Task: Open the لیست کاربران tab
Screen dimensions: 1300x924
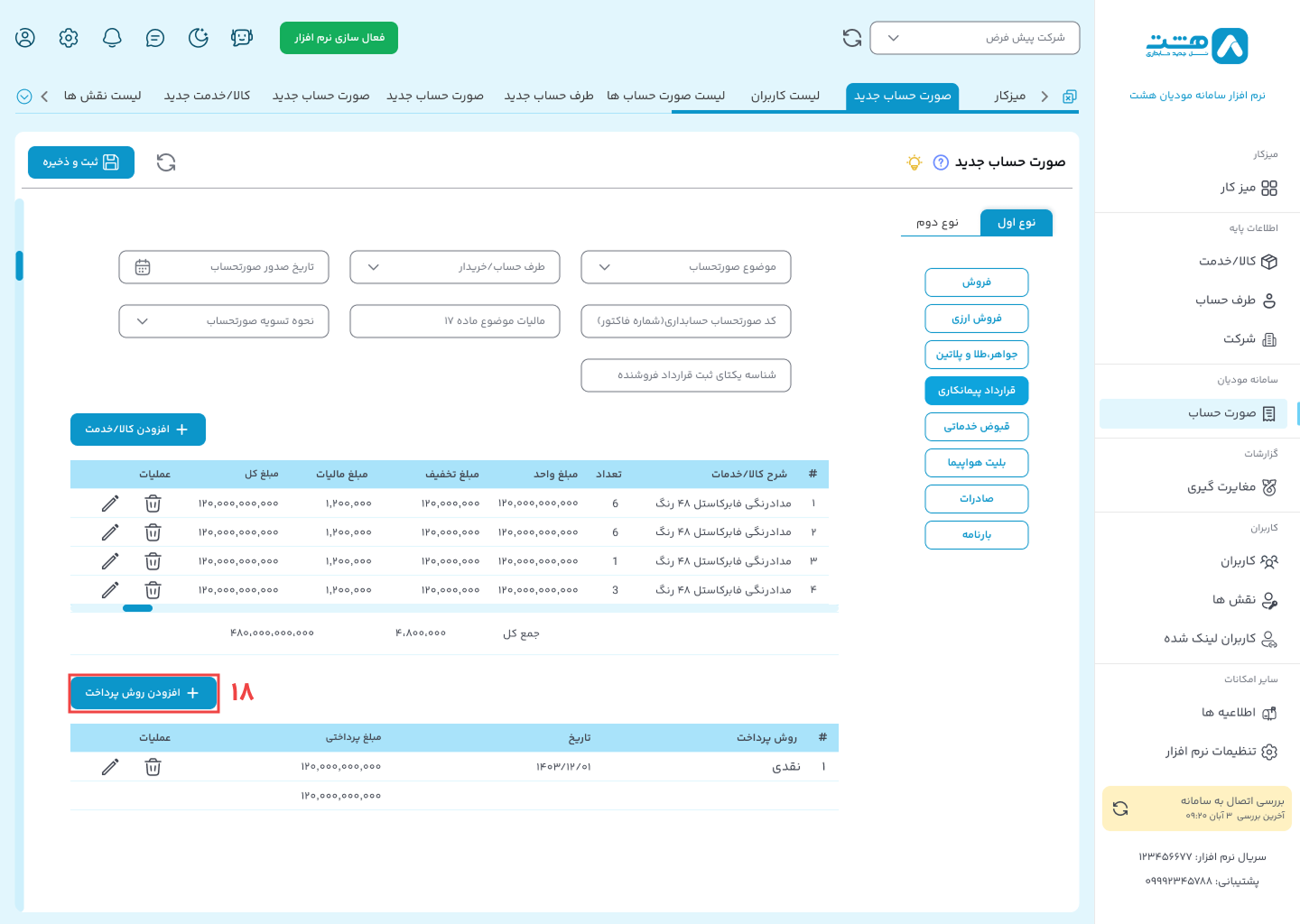Action: coord(785,96)
